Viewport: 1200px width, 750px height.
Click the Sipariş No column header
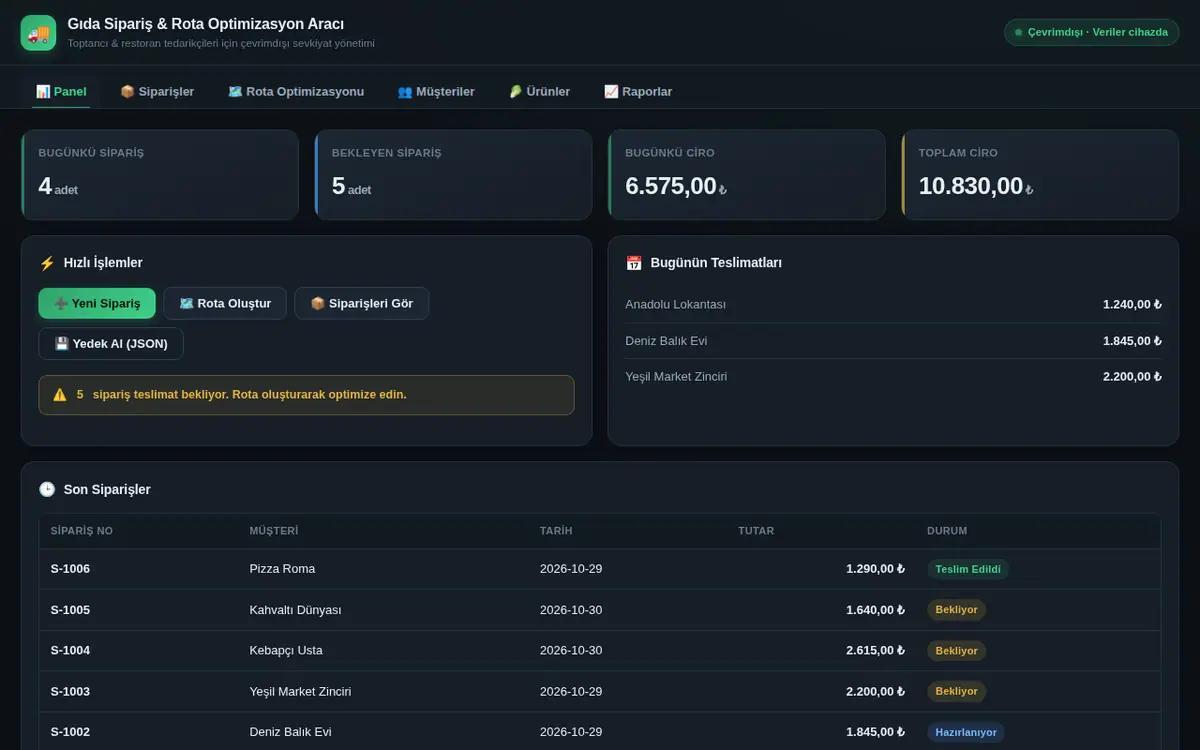pyautogui.click(x=82, y=531)
